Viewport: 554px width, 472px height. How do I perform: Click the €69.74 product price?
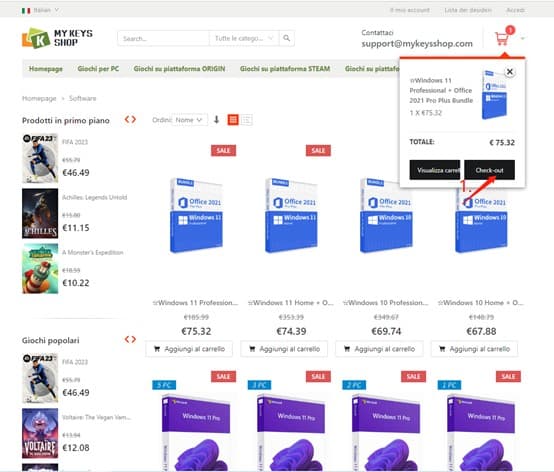(386, 331)
